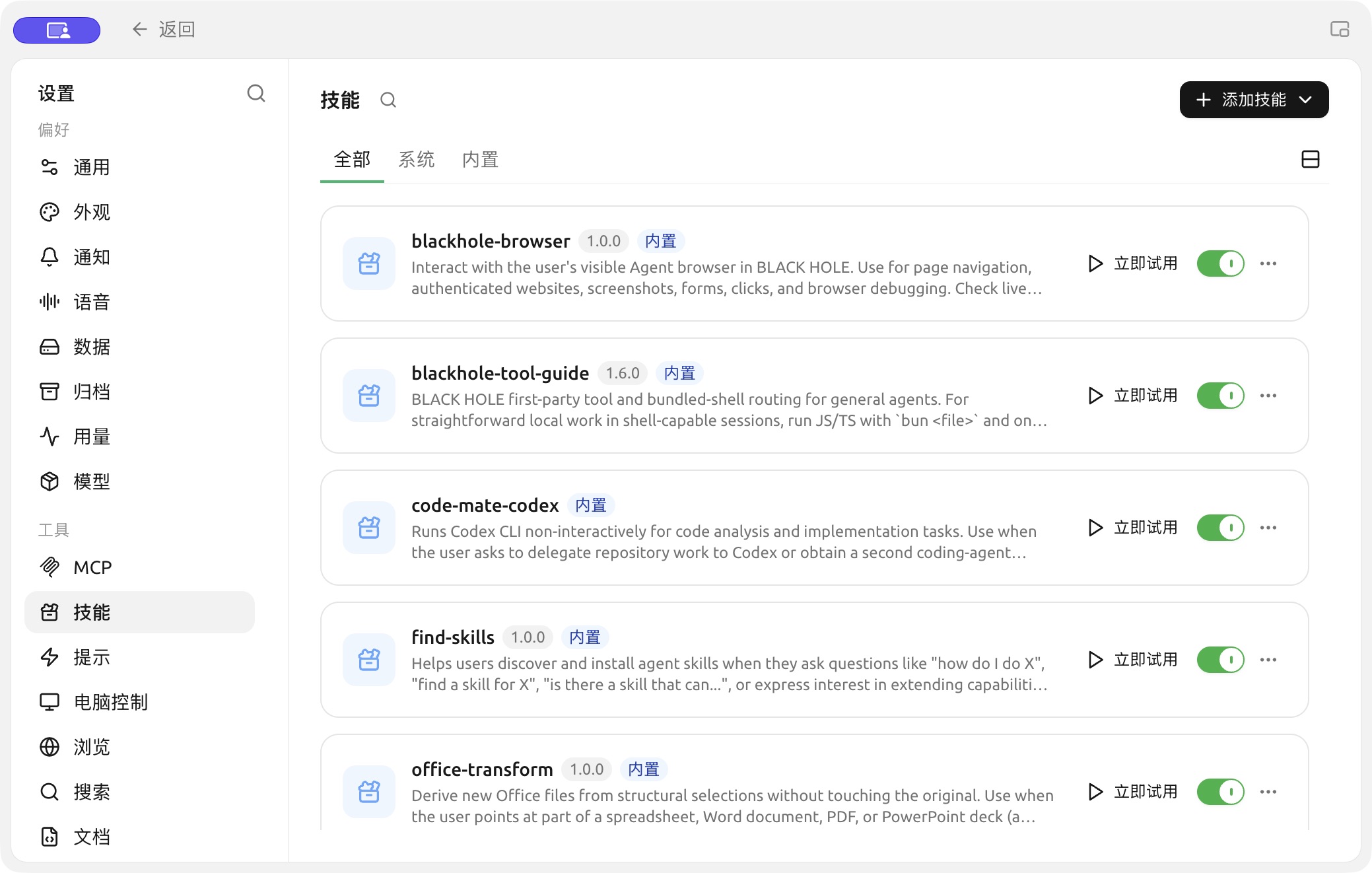
Task: Open the 用量 usage settings
Action: coord(139,436)
